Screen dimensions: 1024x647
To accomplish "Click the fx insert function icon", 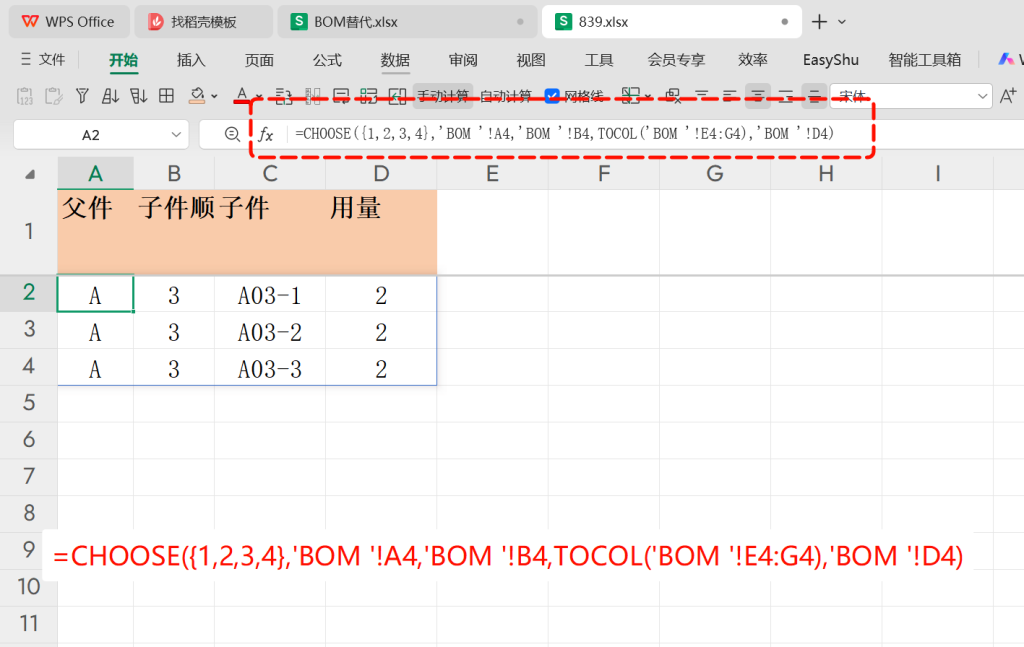I will point(265,134).
